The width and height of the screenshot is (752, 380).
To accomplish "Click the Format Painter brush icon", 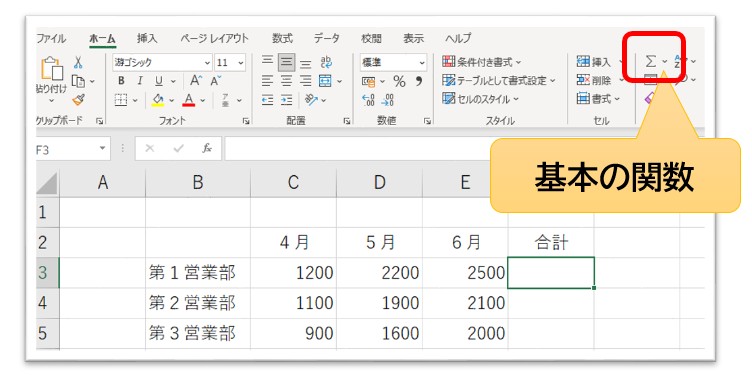I will point(78,100).
